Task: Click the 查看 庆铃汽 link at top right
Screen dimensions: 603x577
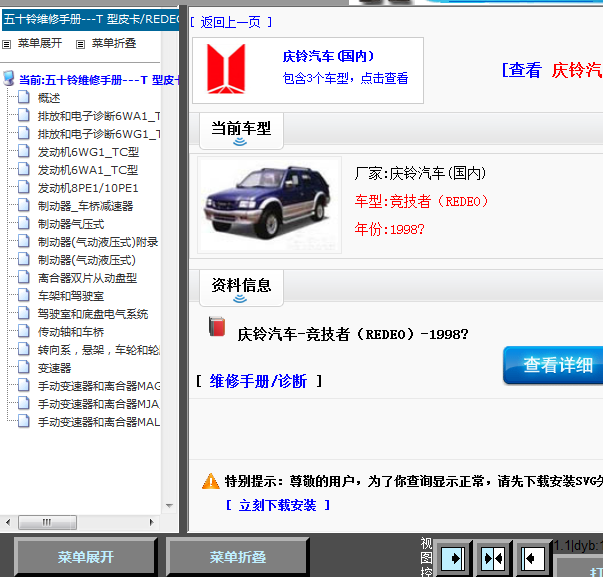Action: coord(552,70)
